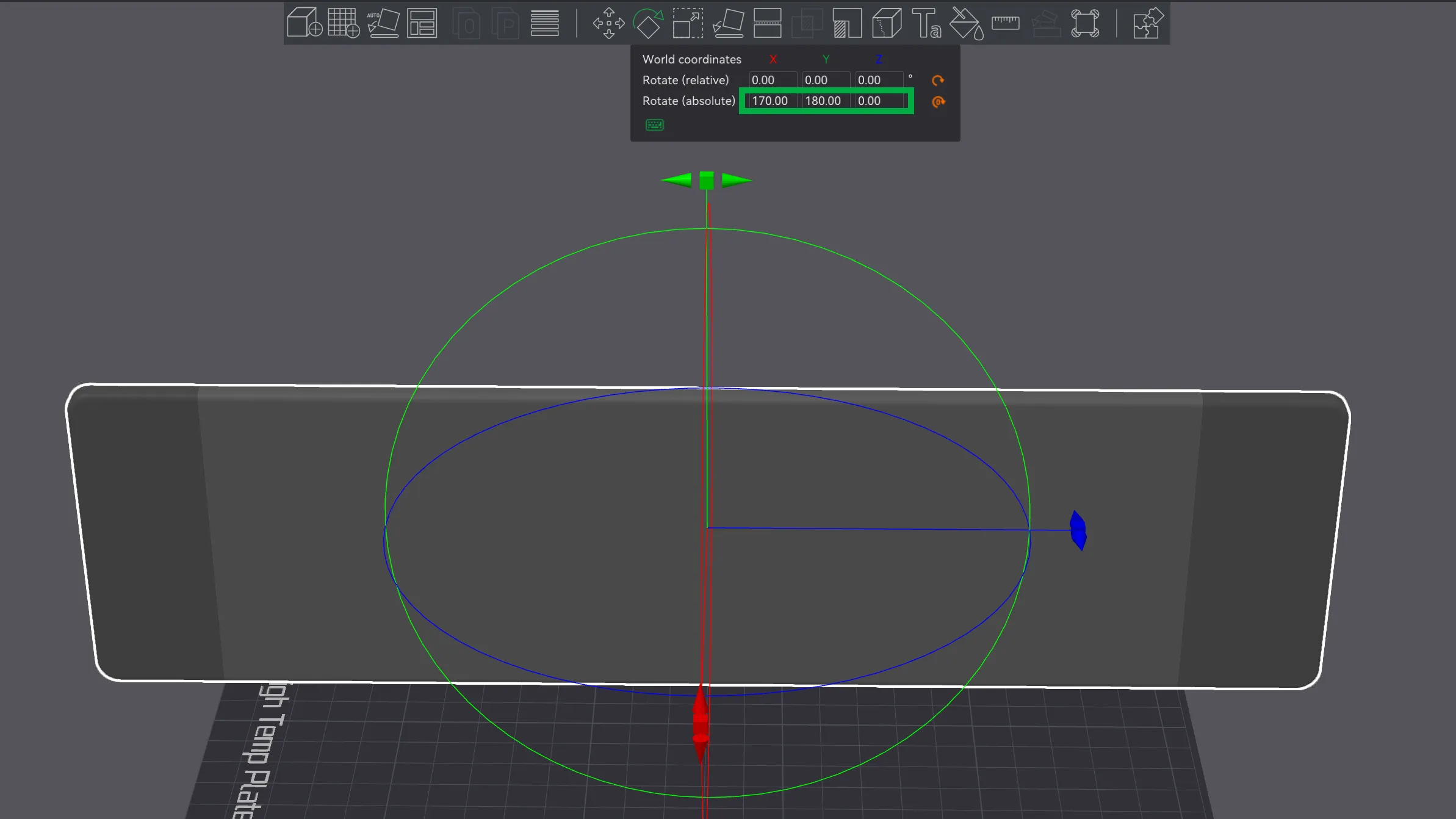Open the Seam painting tool
This screenshot has width=1456, height=819.
tap(887, 23)
